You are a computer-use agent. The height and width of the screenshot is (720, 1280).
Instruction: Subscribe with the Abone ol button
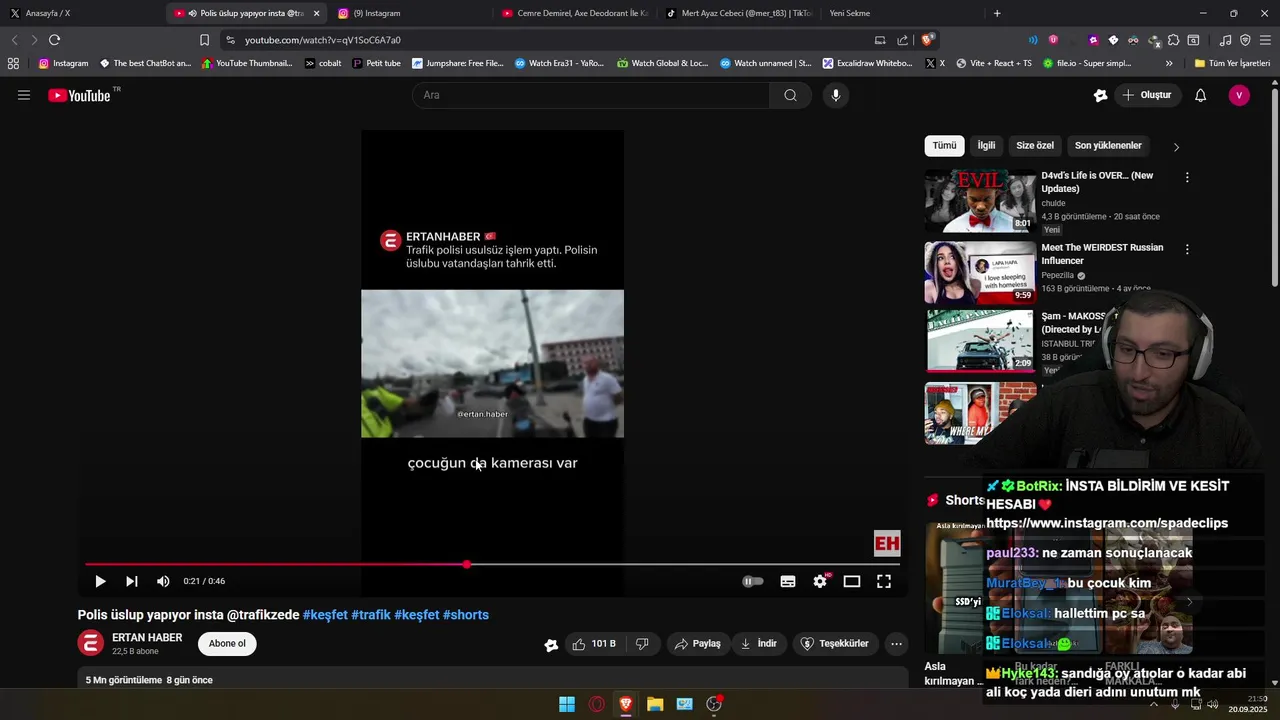point(227,643)
